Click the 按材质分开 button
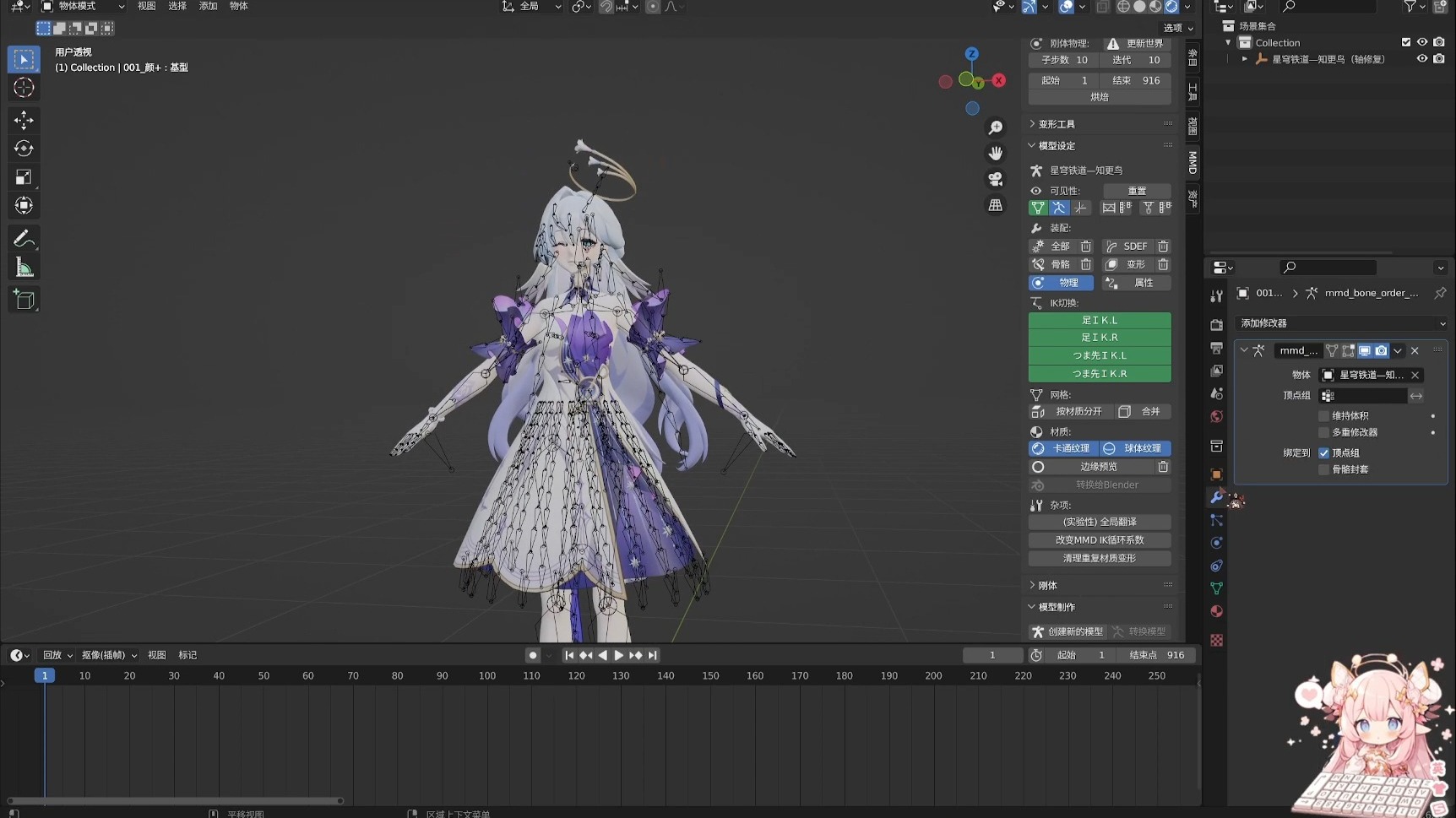 (1069, 412)
